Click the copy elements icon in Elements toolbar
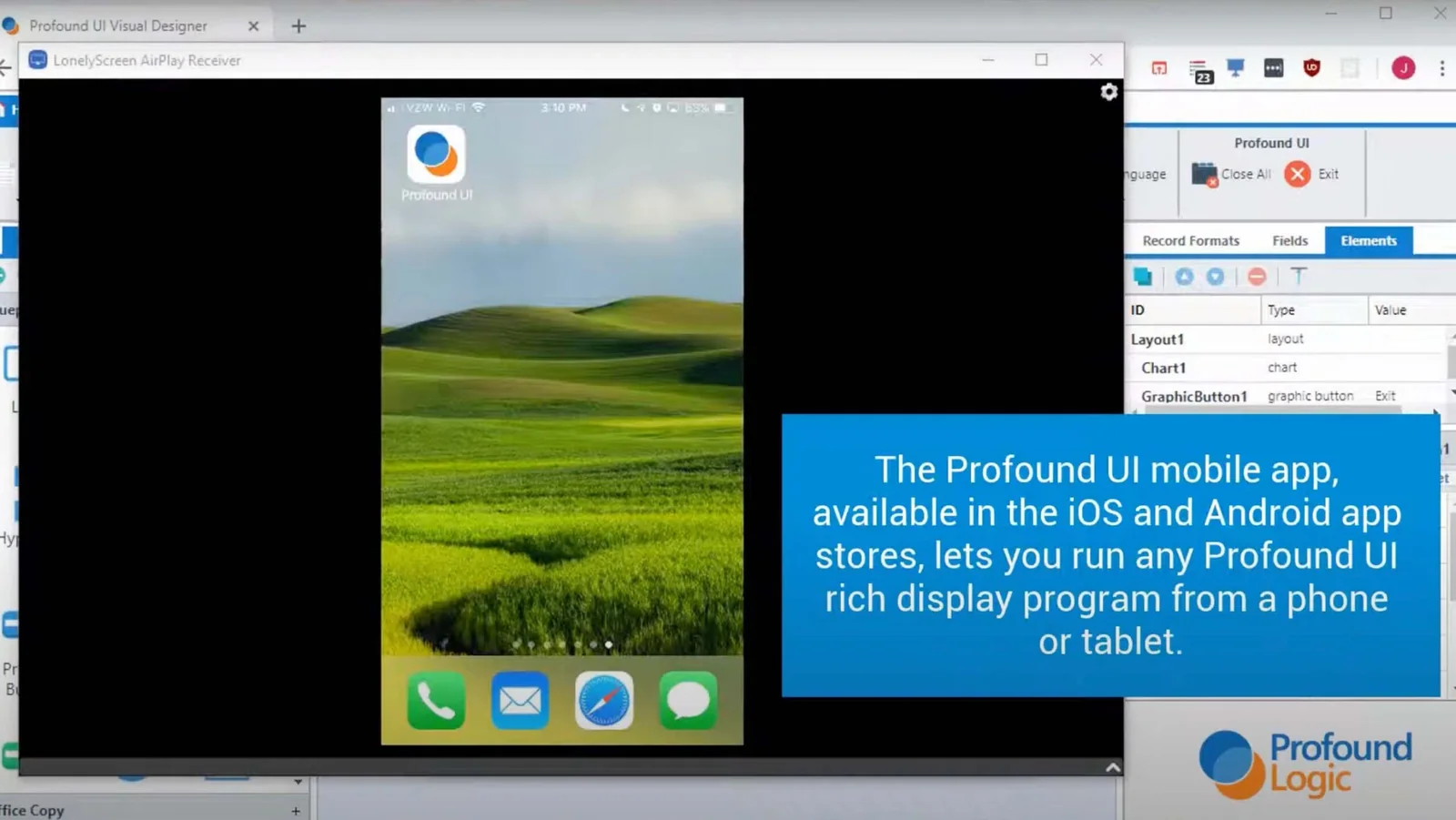Image resolution: width=1456 pixels, height=820 pixels. 1143,277
